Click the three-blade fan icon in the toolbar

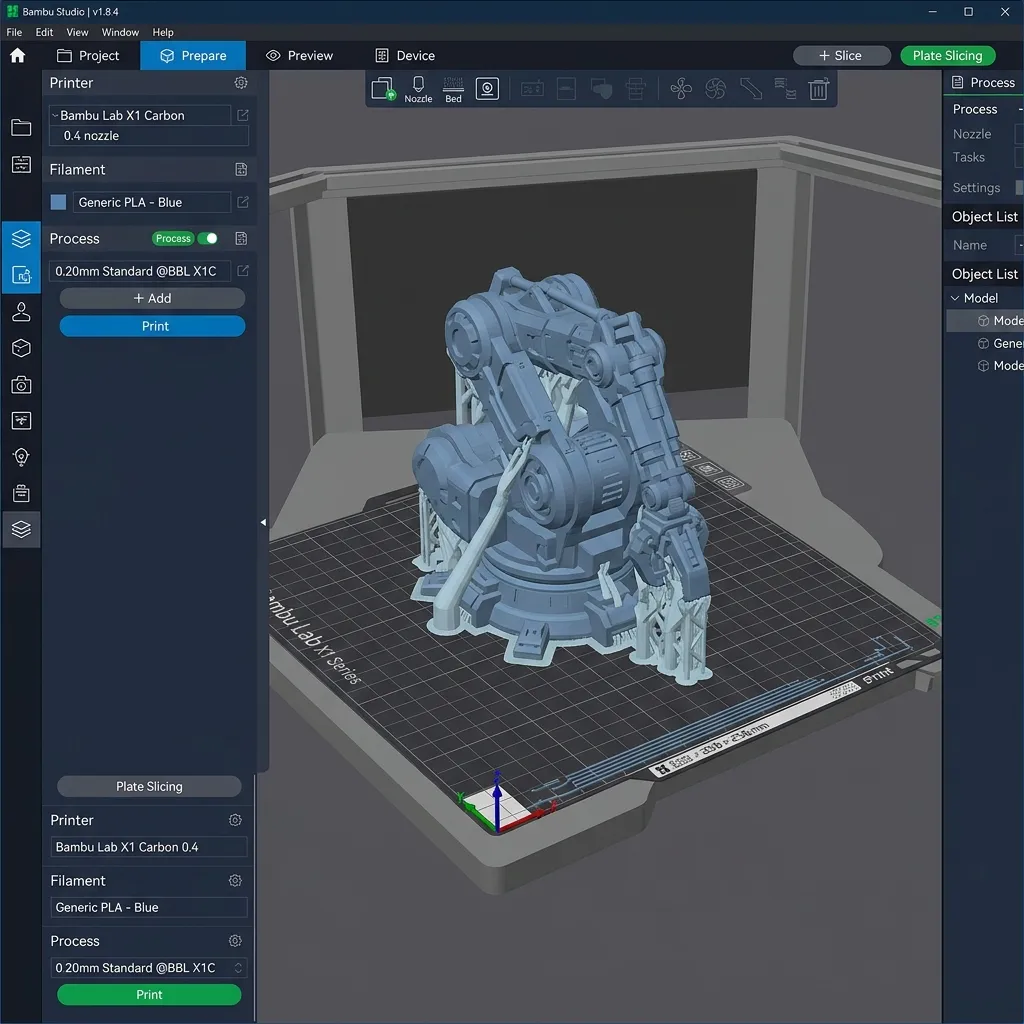click(x=681, y=89)
